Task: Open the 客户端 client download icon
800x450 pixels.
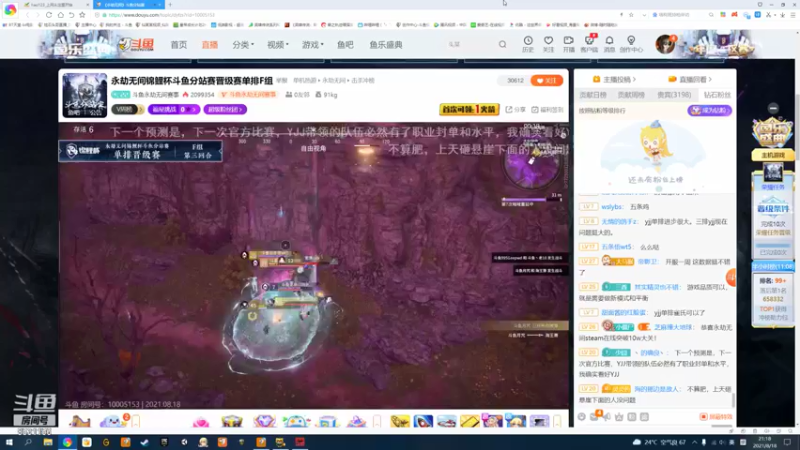Action: click(x=589, y=44)
